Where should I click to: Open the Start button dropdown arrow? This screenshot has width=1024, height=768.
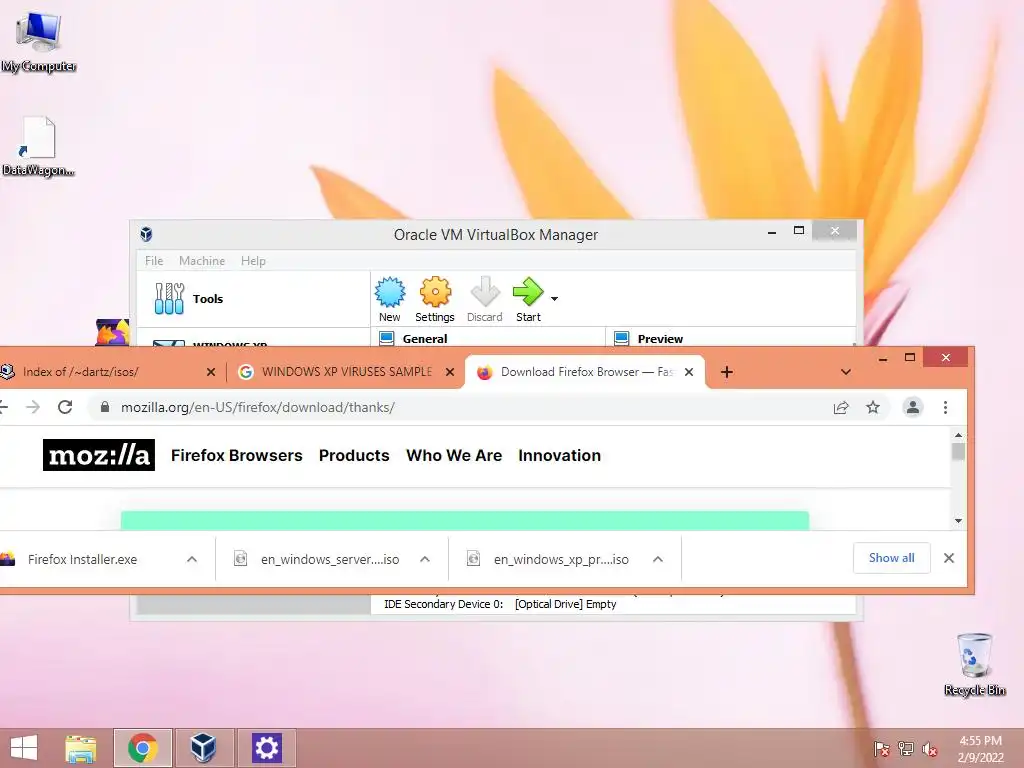pos(554,299)
